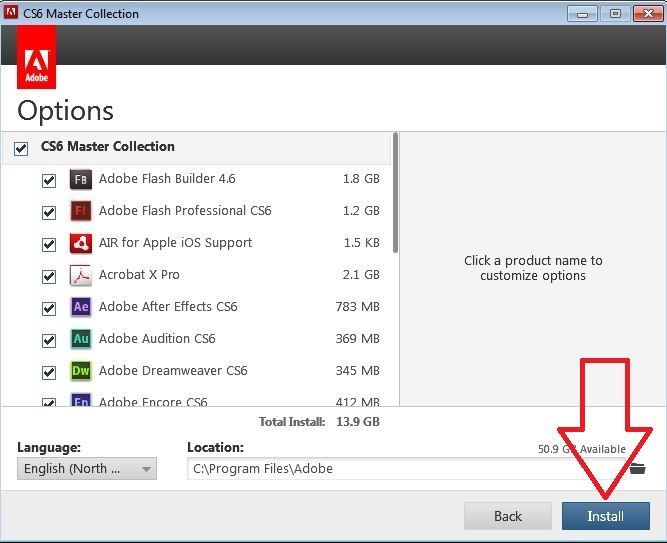Toggle the Adobe Audition CS6 checkbox
Screen dimensions: 667x543
pyautogui.click(x=49, y=340)
